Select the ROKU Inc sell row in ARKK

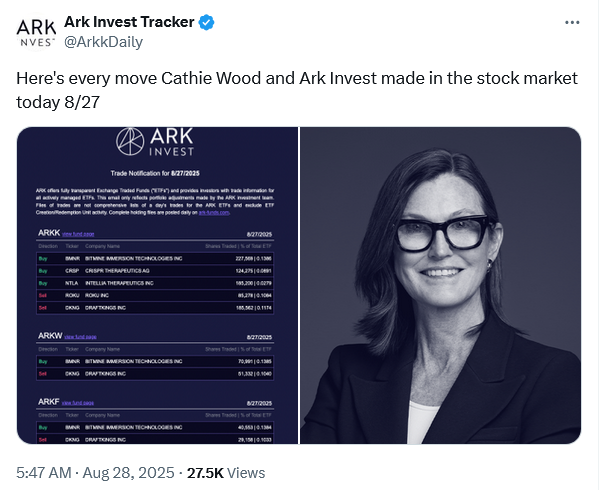[x=157, y=296]
